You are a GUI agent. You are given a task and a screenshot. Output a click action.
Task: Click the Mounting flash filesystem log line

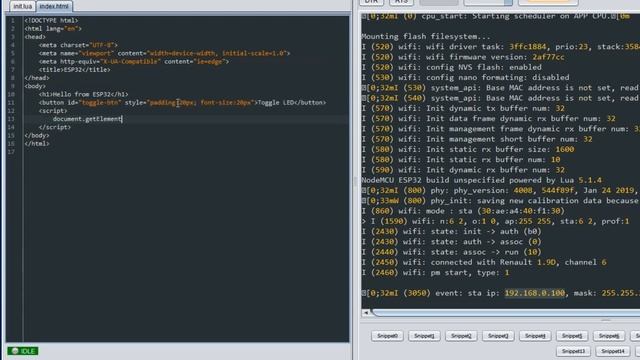tap(426, 36)
